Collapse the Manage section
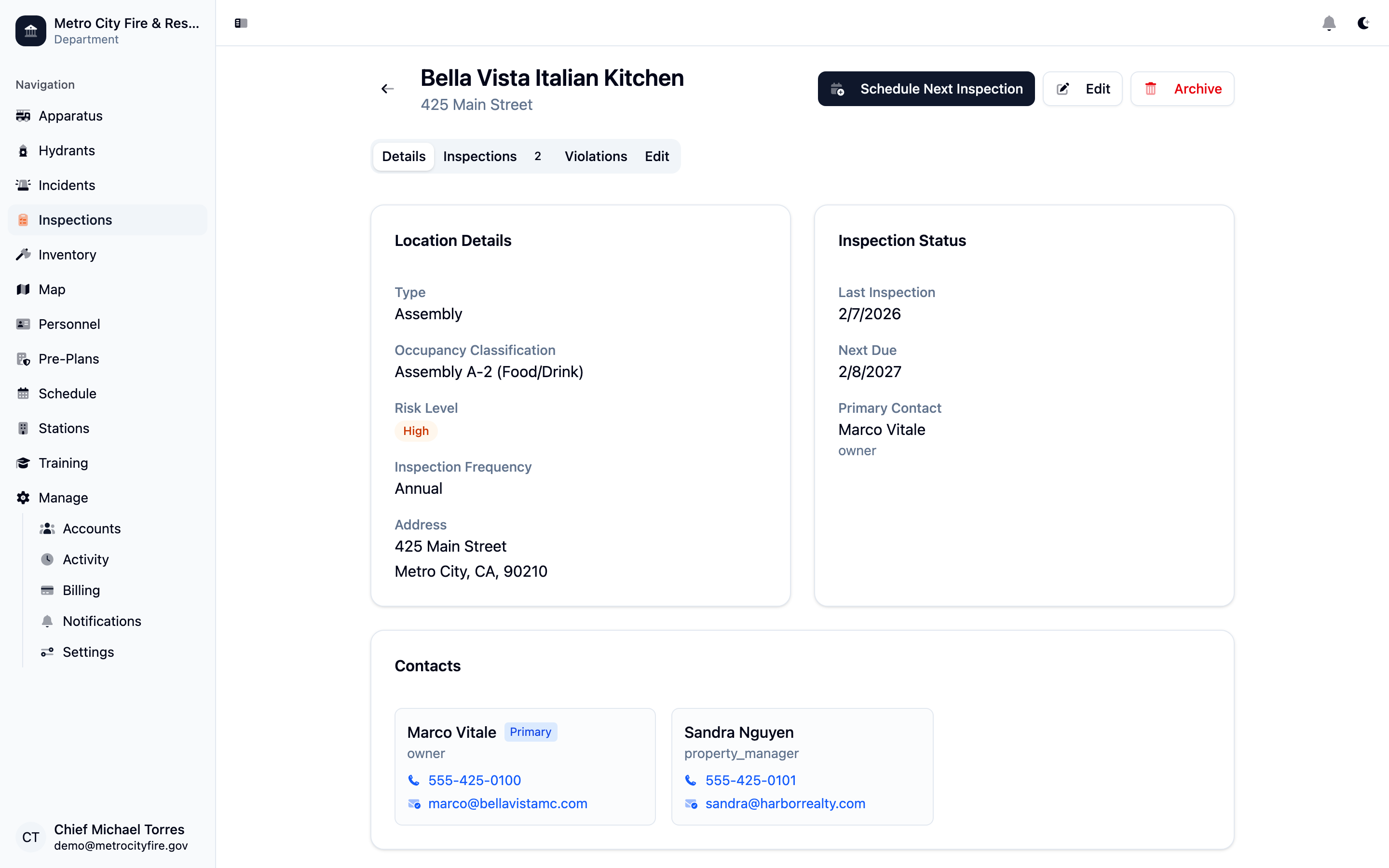The height and width of the screenshot is (868, 1389). click(63, 498)
